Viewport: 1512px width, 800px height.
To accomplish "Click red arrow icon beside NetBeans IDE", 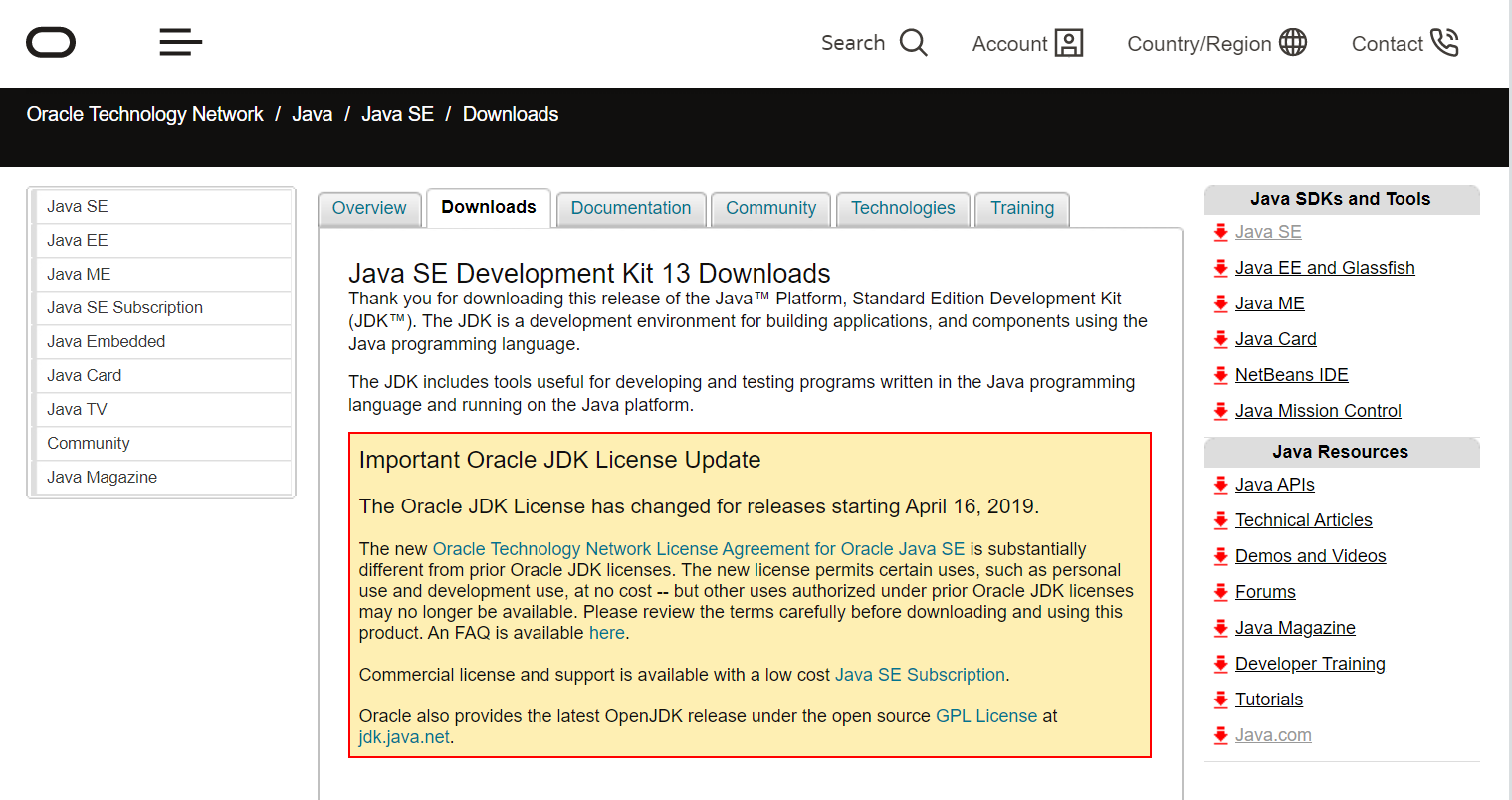I will [1221, 375].
